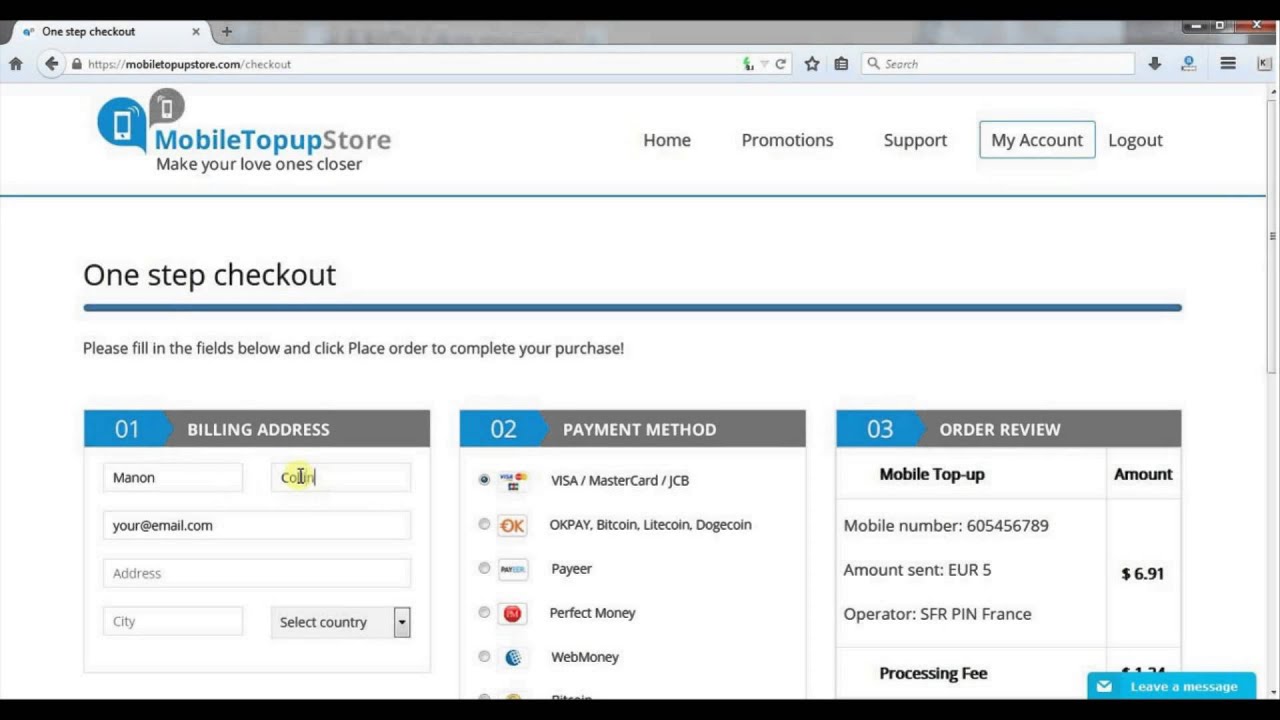Open the Home menu item

click(x=667, y=140)
